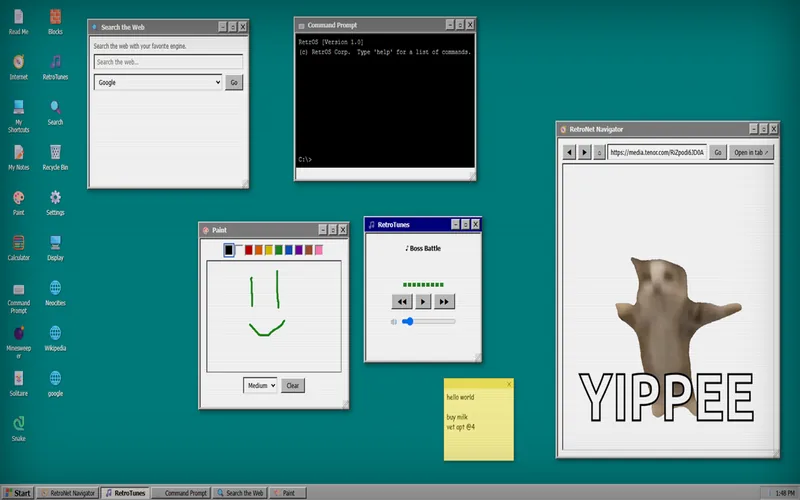Open the Recycle Bin desktop icon
This screenshot has width=800, height=500.
55,158
